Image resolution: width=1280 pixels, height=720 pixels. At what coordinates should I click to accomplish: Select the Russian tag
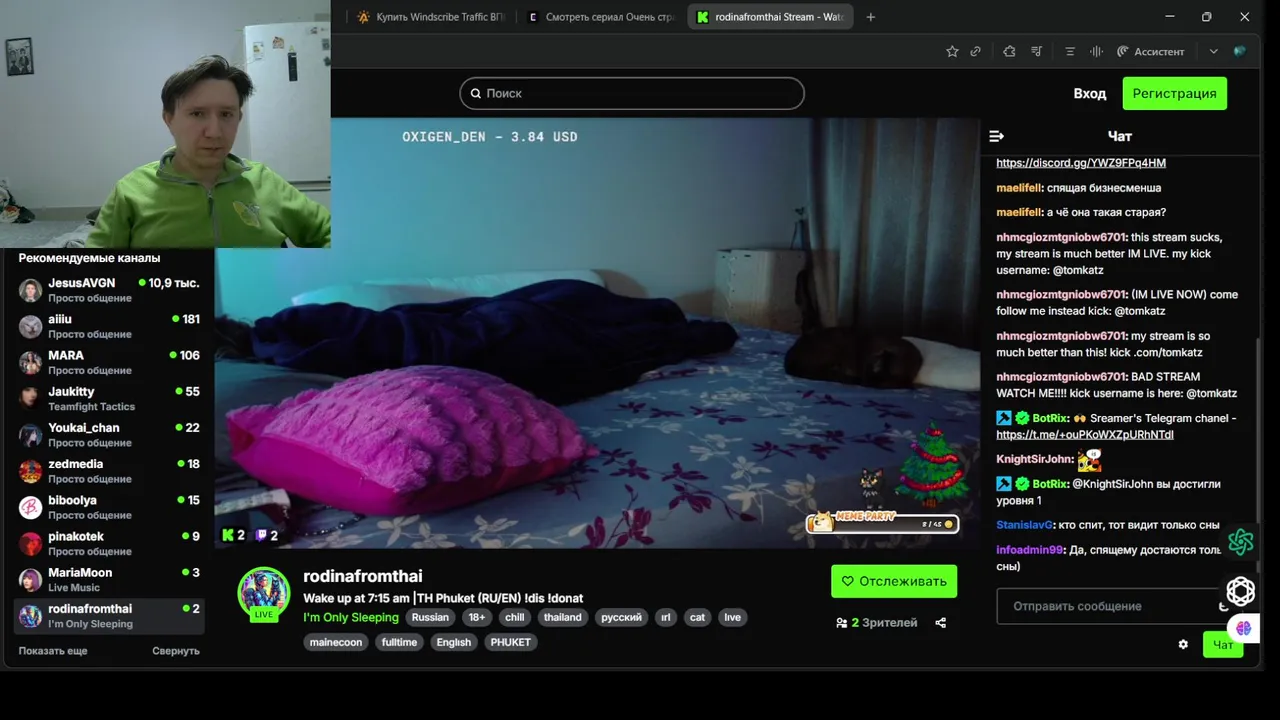point(430,617)
